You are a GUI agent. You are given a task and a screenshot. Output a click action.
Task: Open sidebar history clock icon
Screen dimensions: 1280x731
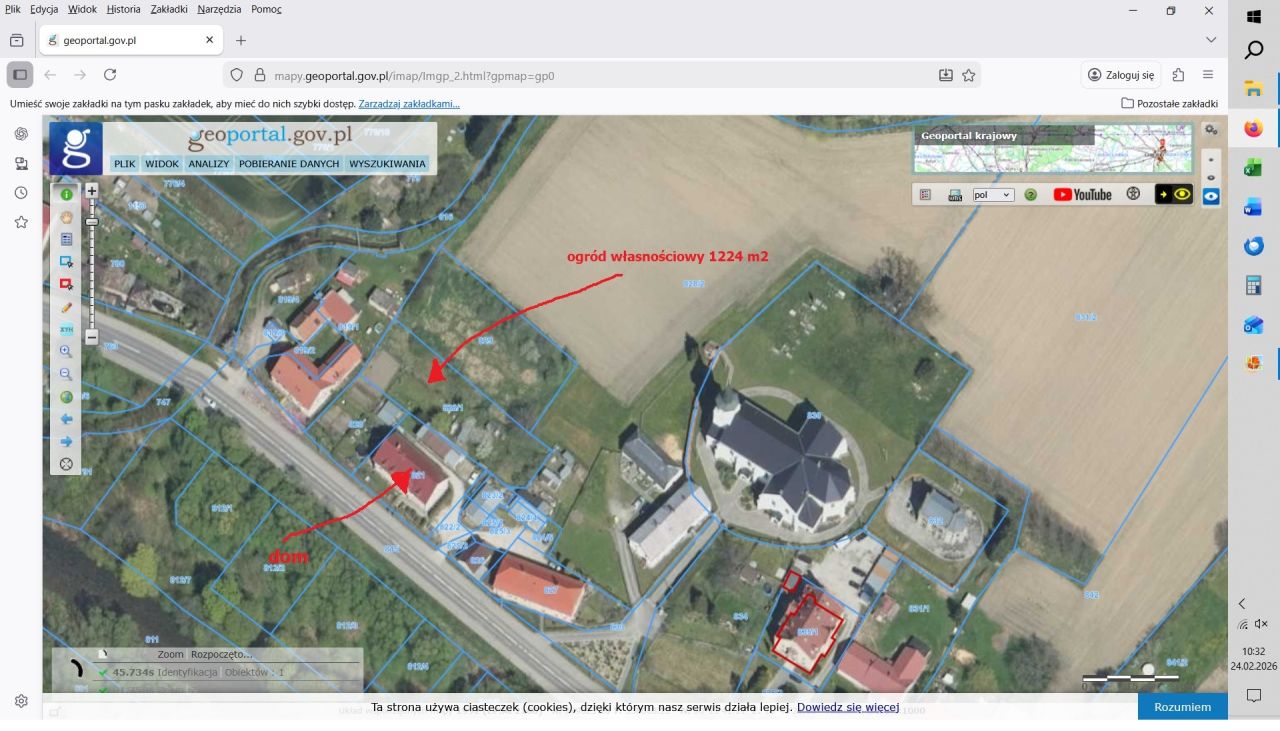21,193
